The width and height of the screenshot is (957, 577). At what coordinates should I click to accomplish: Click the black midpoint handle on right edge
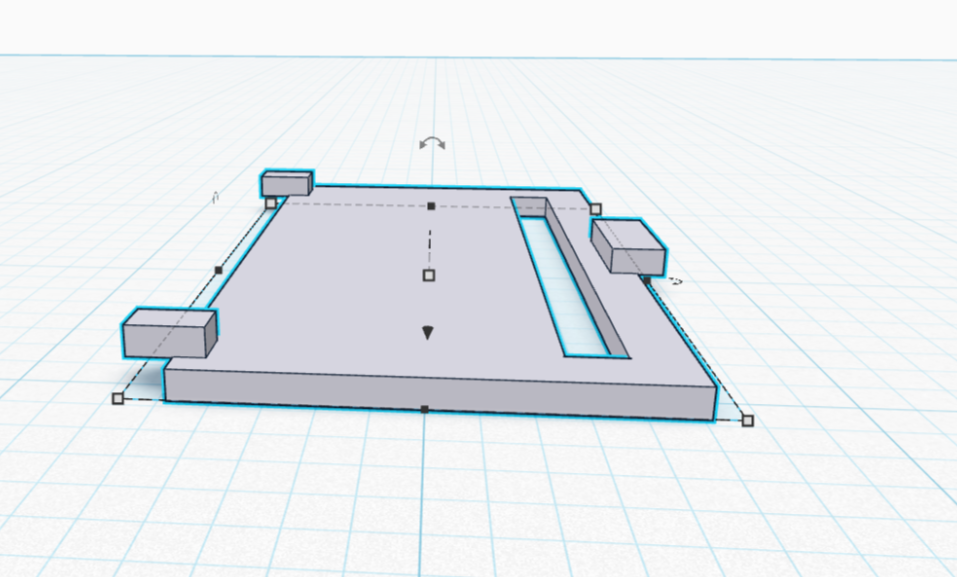click(647, 281)
